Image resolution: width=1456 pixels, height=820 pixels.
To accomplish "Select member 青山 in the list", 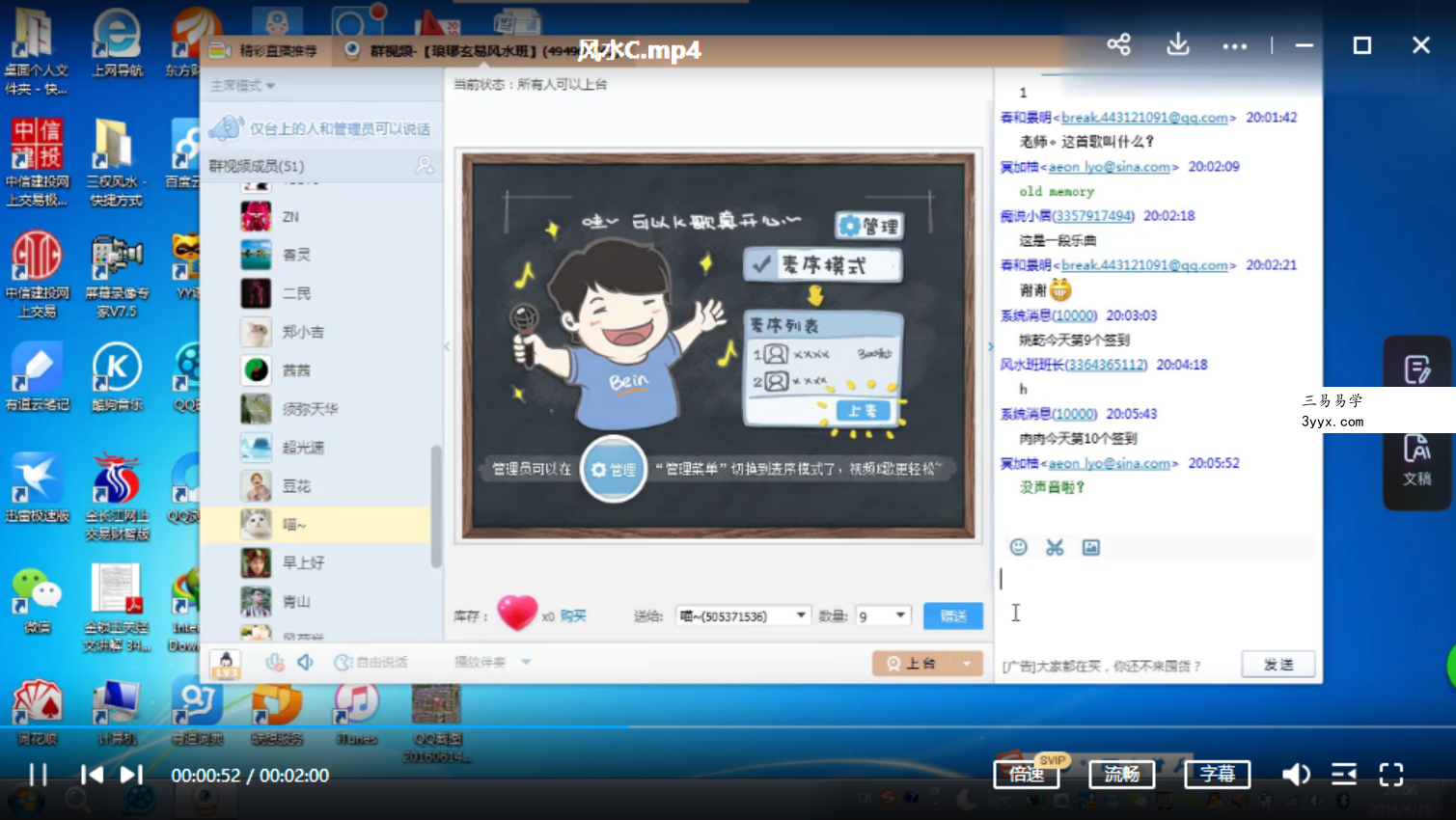I will coord(316,601).
